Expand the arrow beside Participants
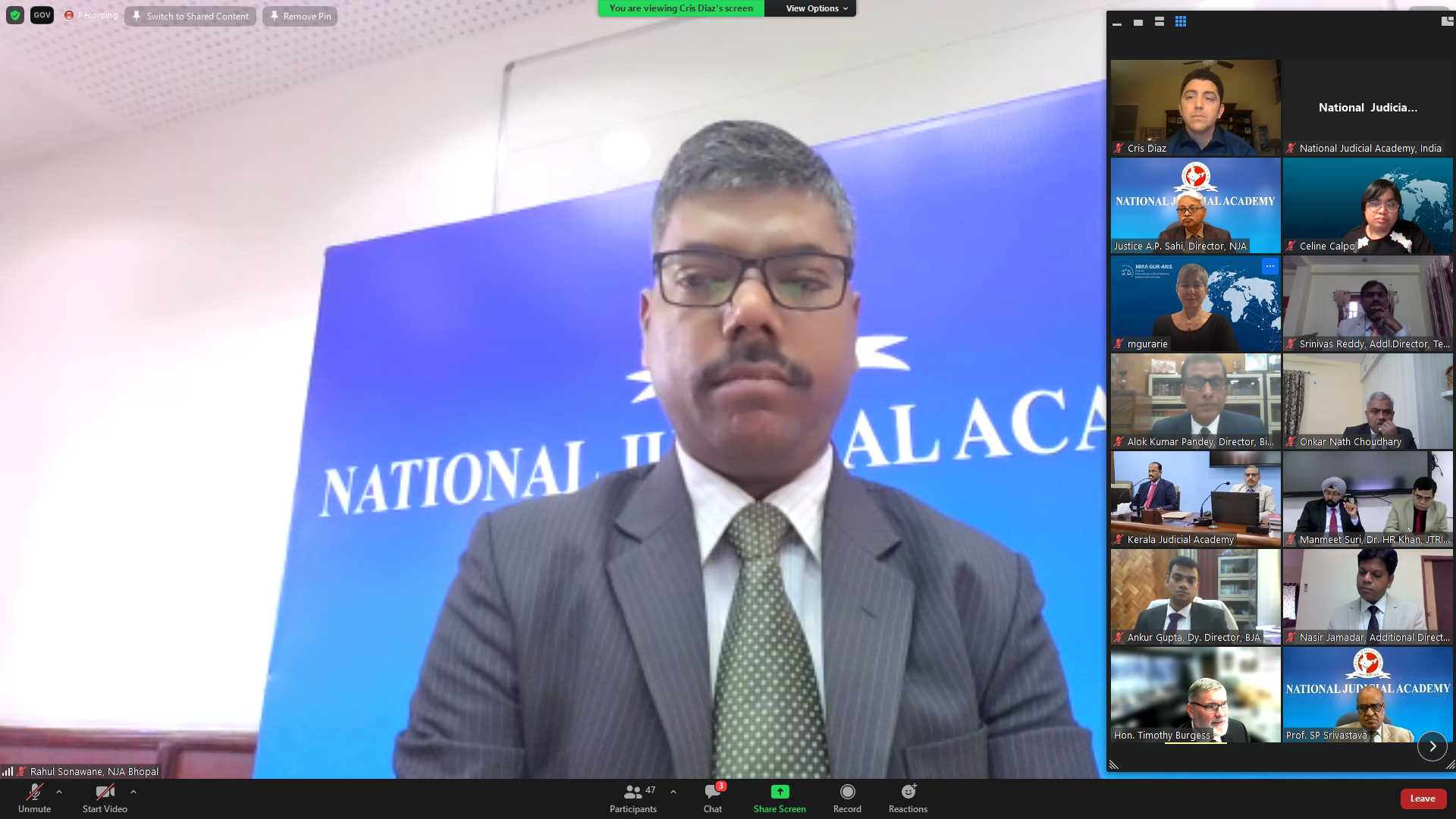The image size is (1456, 819). tap(673, 792)
